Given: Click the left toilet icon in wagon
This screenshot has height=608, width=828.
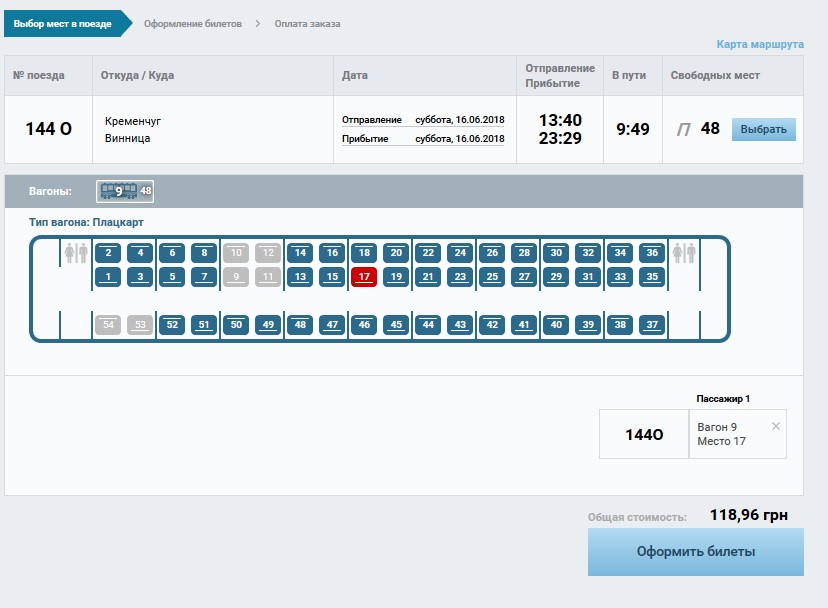Looking at the screenshot, I should coord(76,253).
